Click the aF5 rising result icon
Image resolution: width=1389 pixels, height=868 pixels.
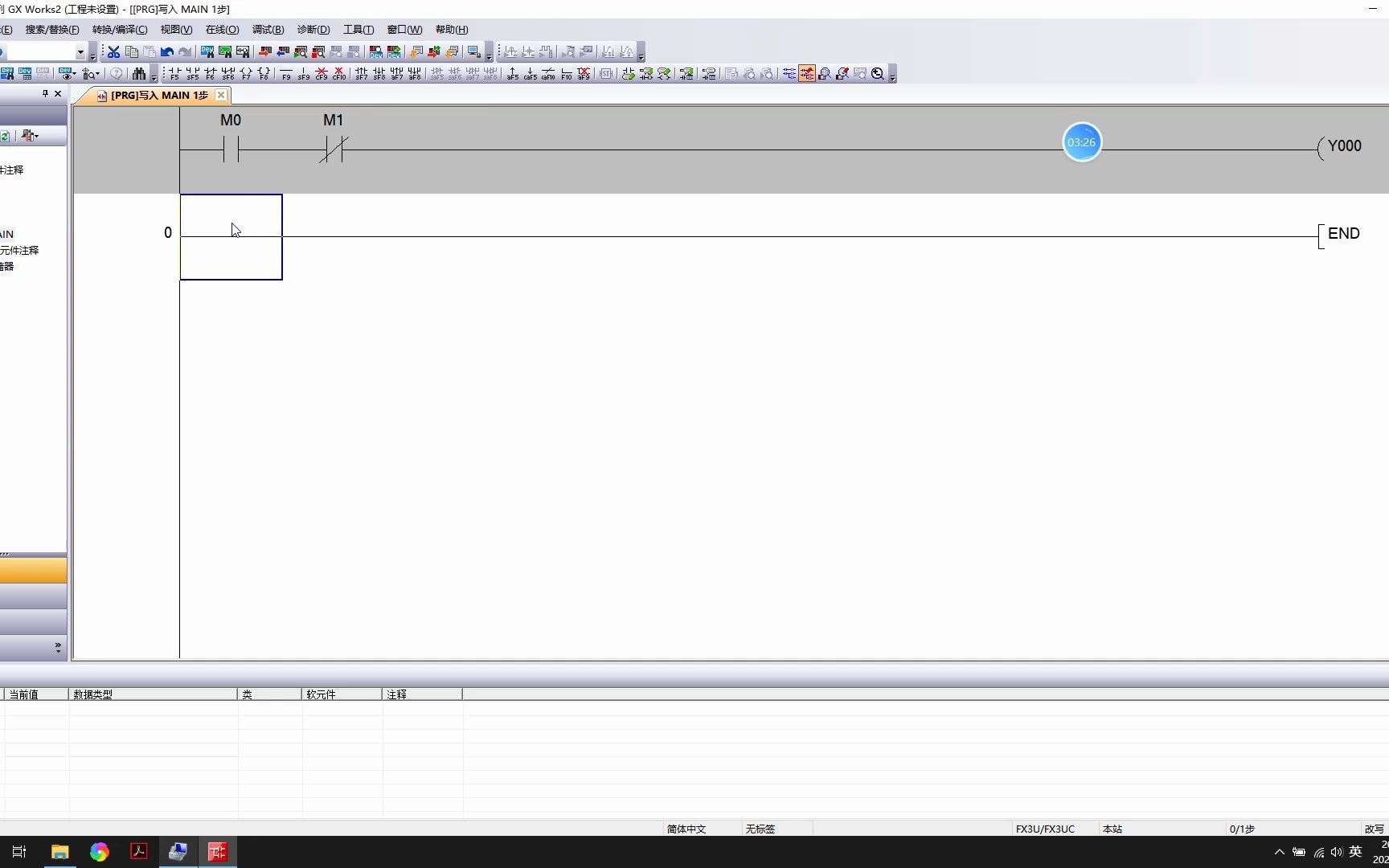[x=513, y=74]
